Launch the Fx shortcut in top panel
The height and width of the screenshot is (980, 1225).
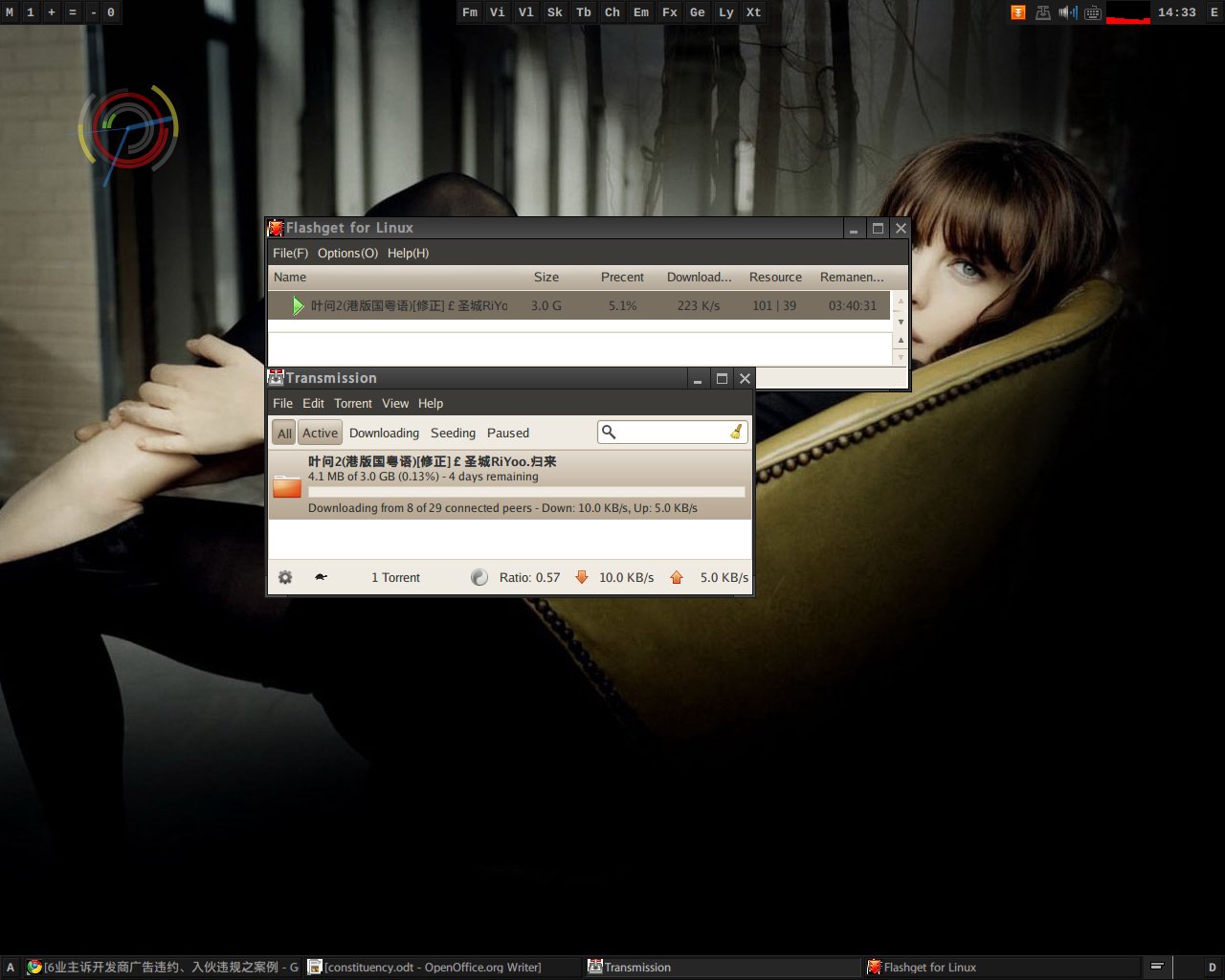(669, 12)
